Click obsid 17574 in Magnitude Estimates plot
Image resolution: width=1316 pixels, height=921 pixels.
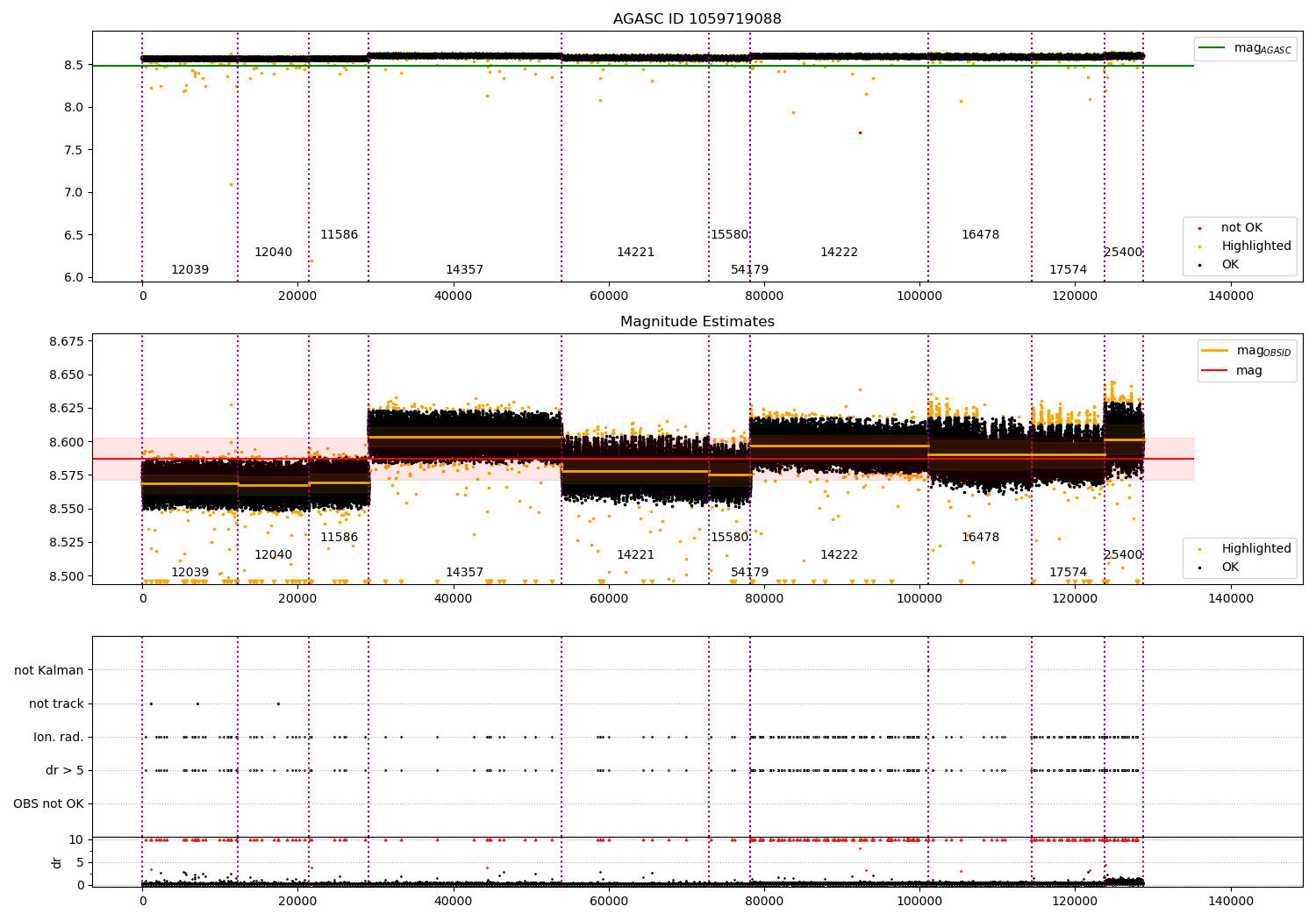pyautogui.click(x=1068, y=573)
